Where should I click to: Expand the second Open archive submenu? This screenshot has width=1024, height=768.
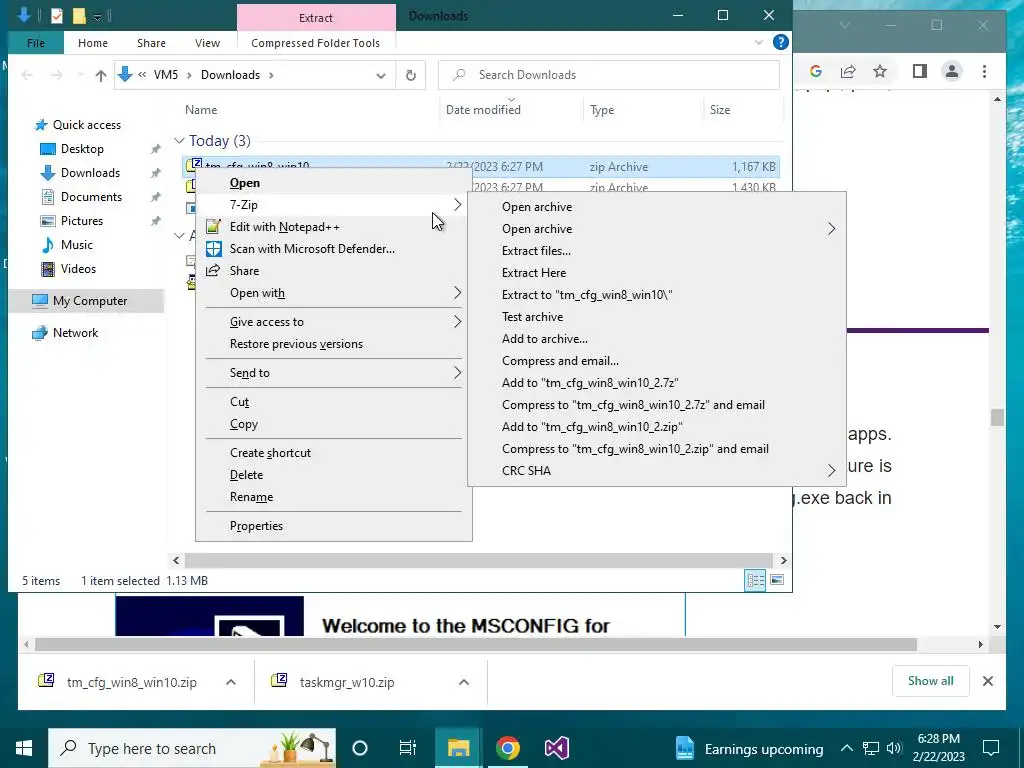pos(831,229)
